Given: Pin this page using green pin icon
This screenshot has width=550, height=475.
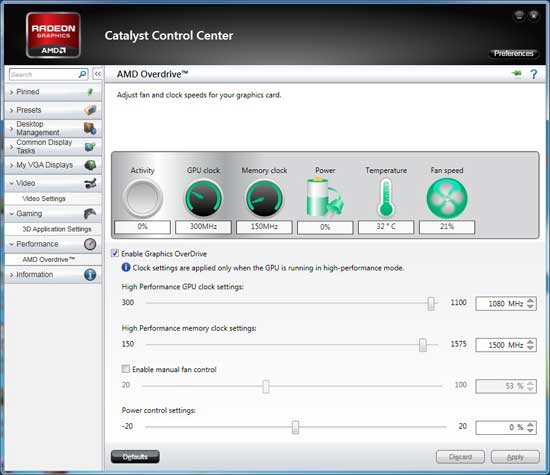Looking at the screenshot, I should (517, 74).
